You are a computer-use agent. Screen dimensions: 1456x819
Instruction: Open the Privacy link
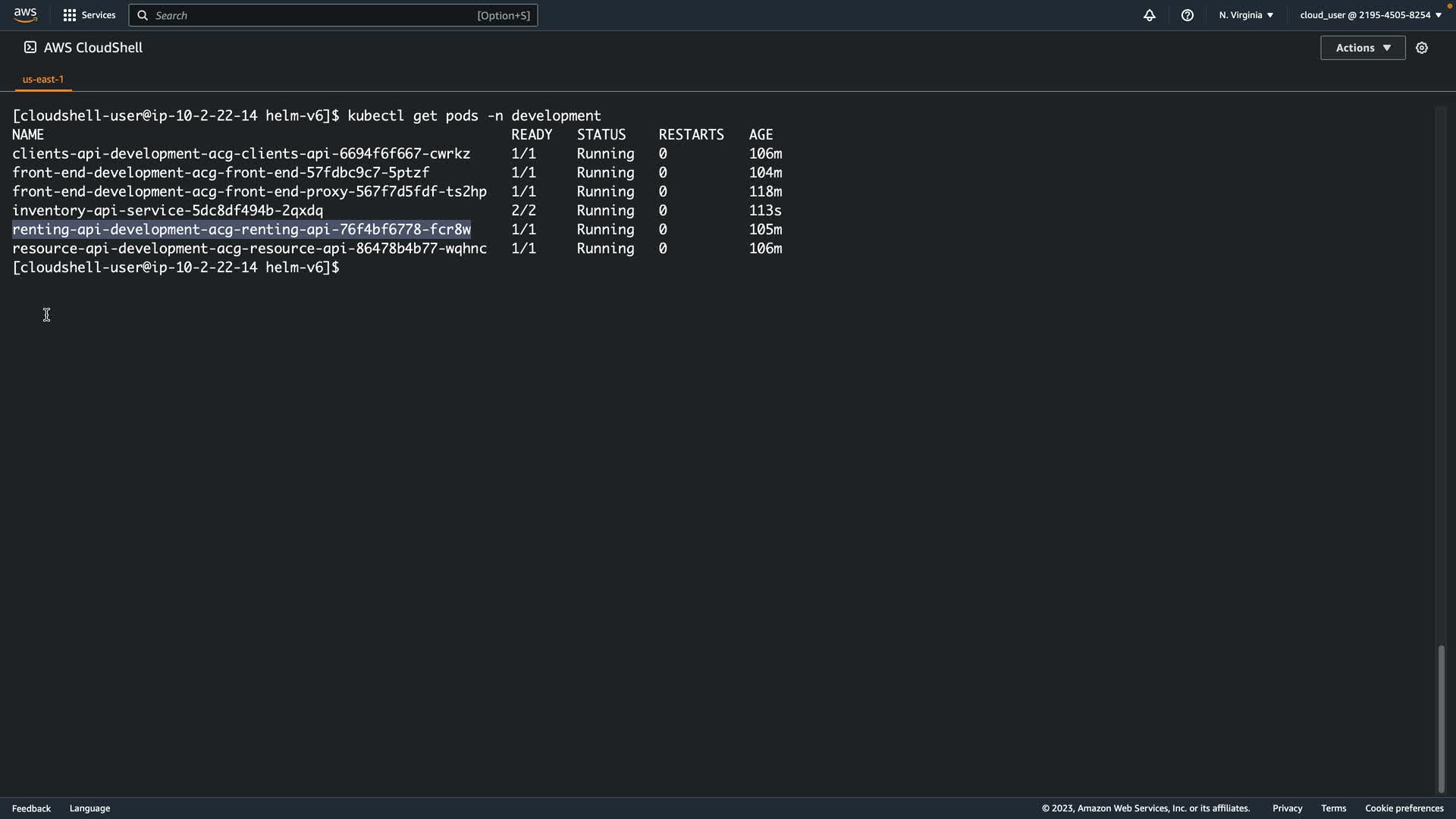1287,808
